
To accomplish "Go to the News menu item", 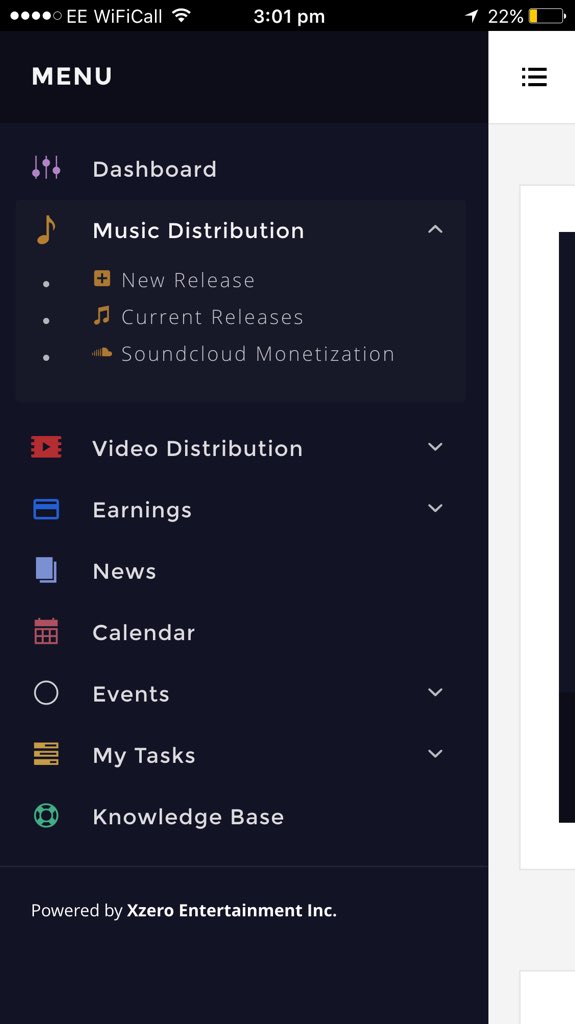I will [x=124, y=571].
